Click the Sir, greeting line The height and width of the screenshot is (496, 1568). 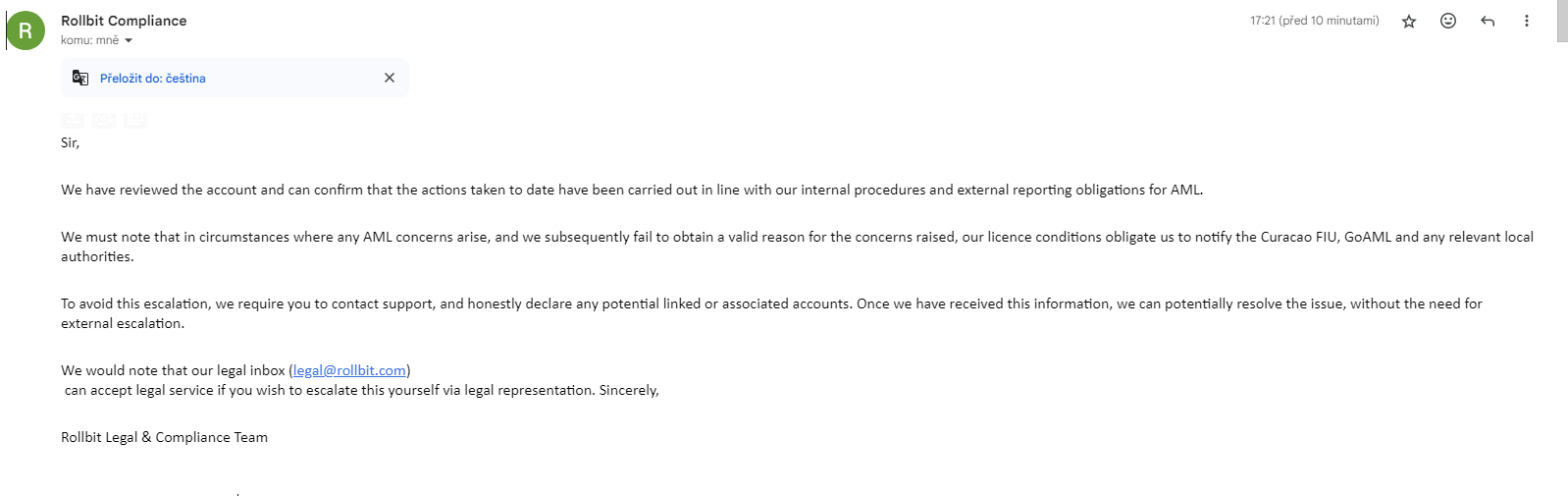point(70,142)
